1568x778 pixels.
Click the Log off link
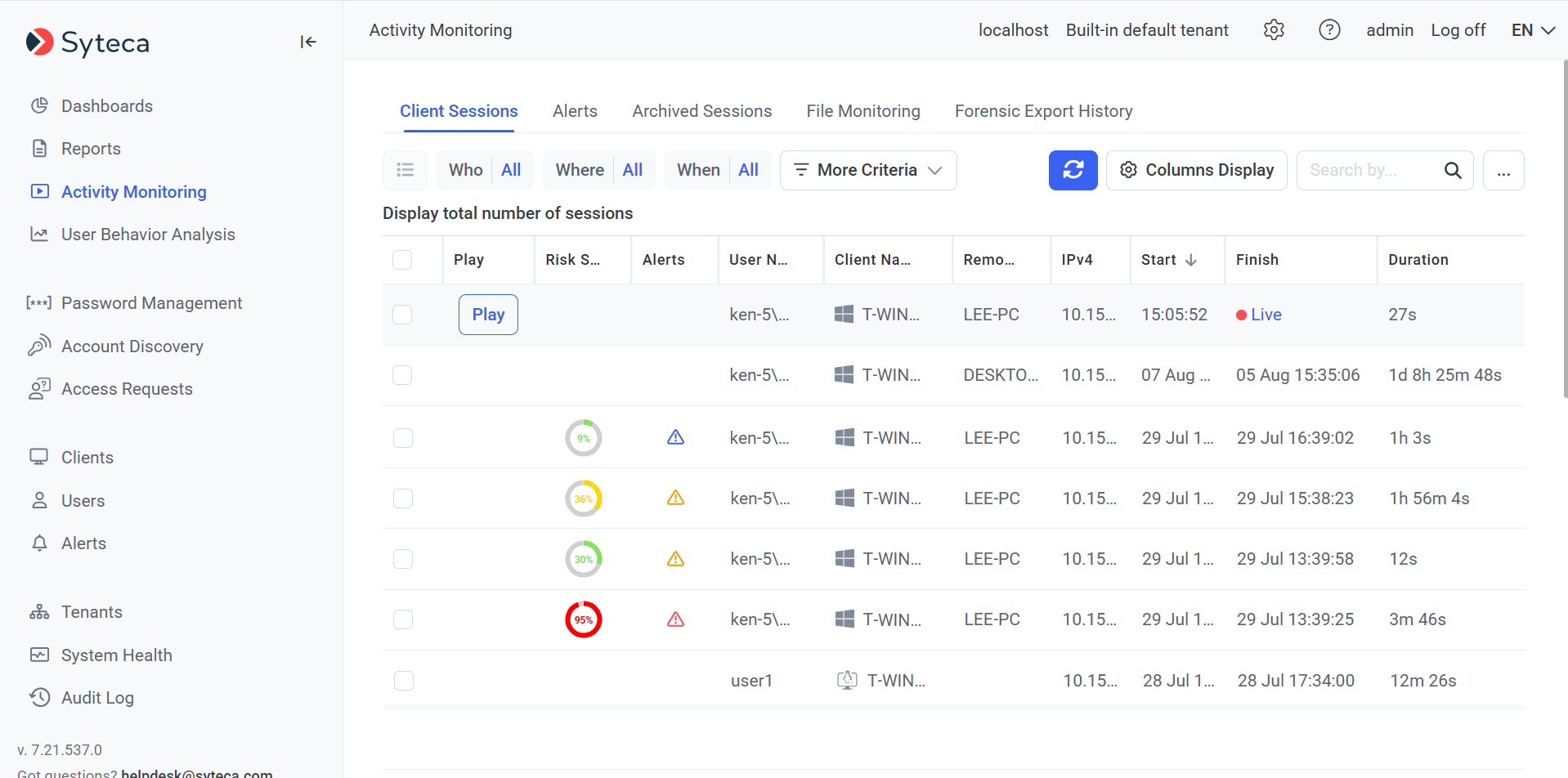(x=1458, y=30)
